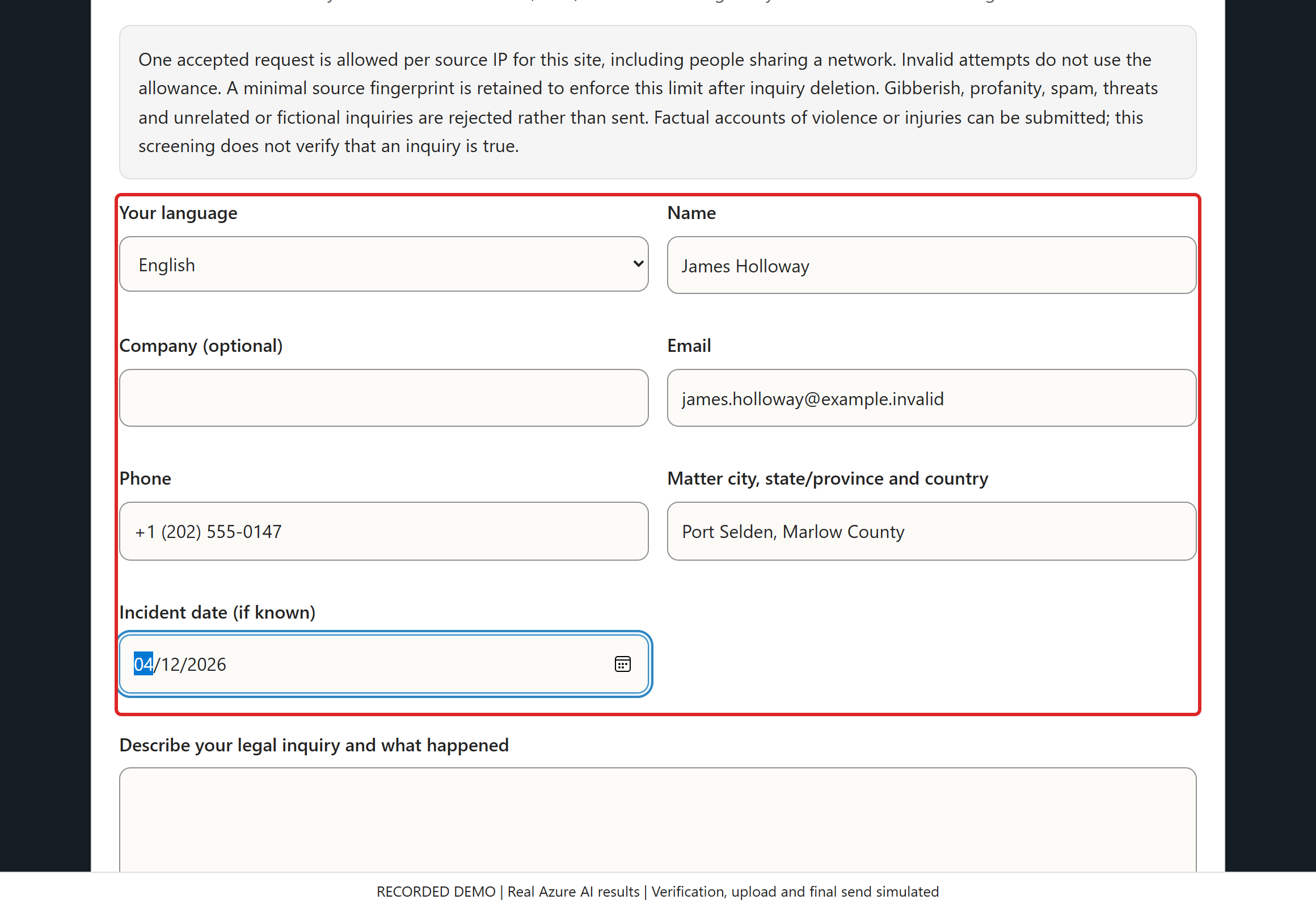Open the calendar picker icon in Incident date
The width and height of the screenshot is (1316, 908).
(x=622, y=664)
